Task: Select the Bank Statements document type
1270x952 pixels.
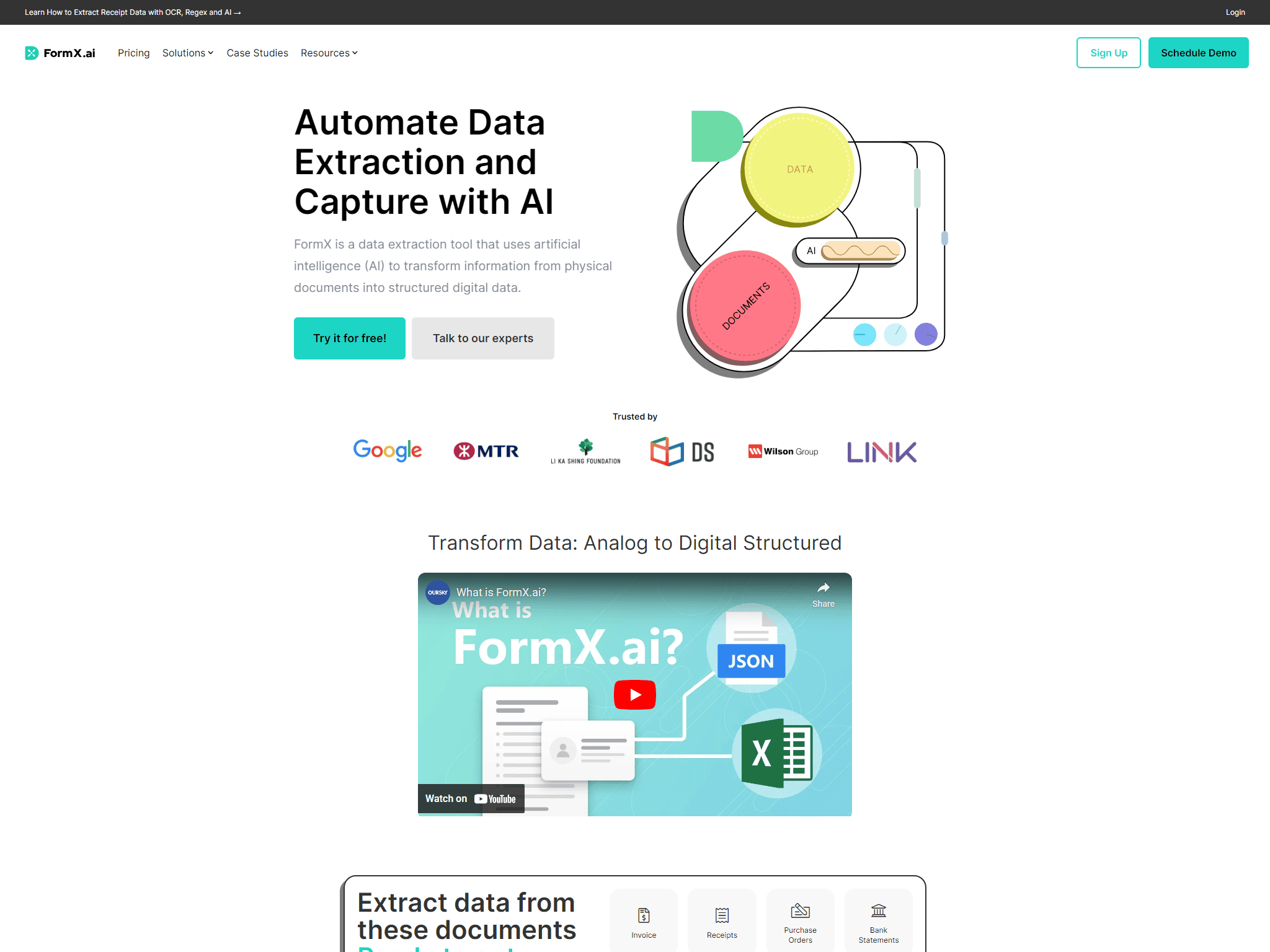Action: (879, 922)
